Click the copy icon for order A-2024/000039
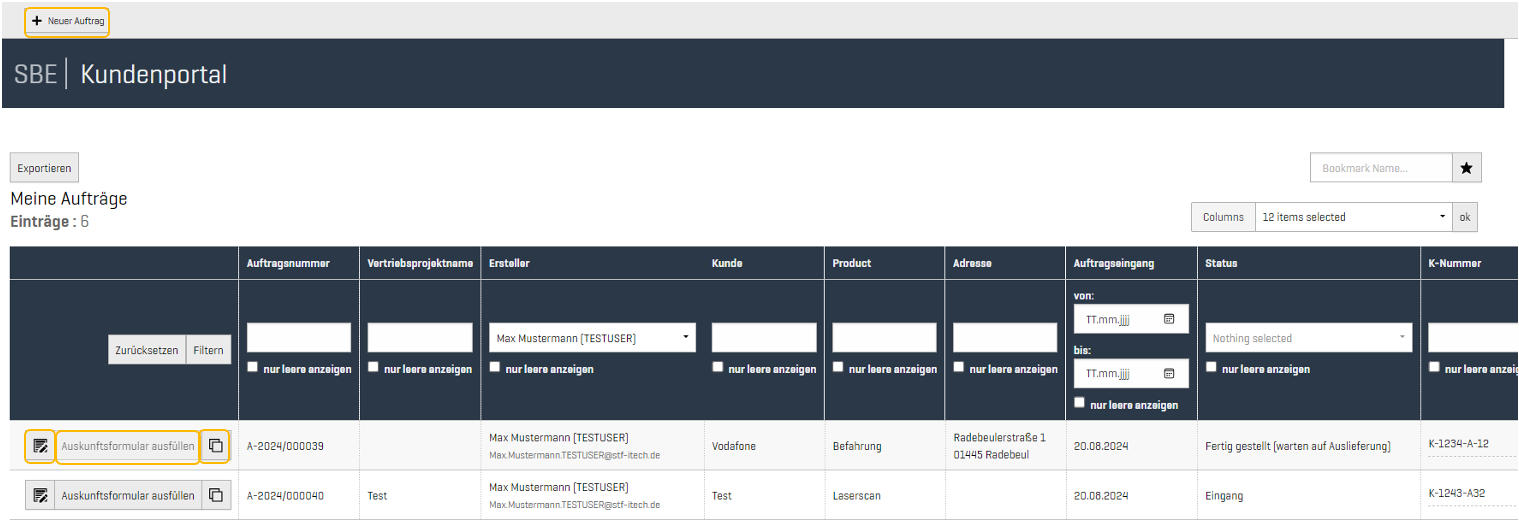 pyautogui.click(x=215, y=446)
